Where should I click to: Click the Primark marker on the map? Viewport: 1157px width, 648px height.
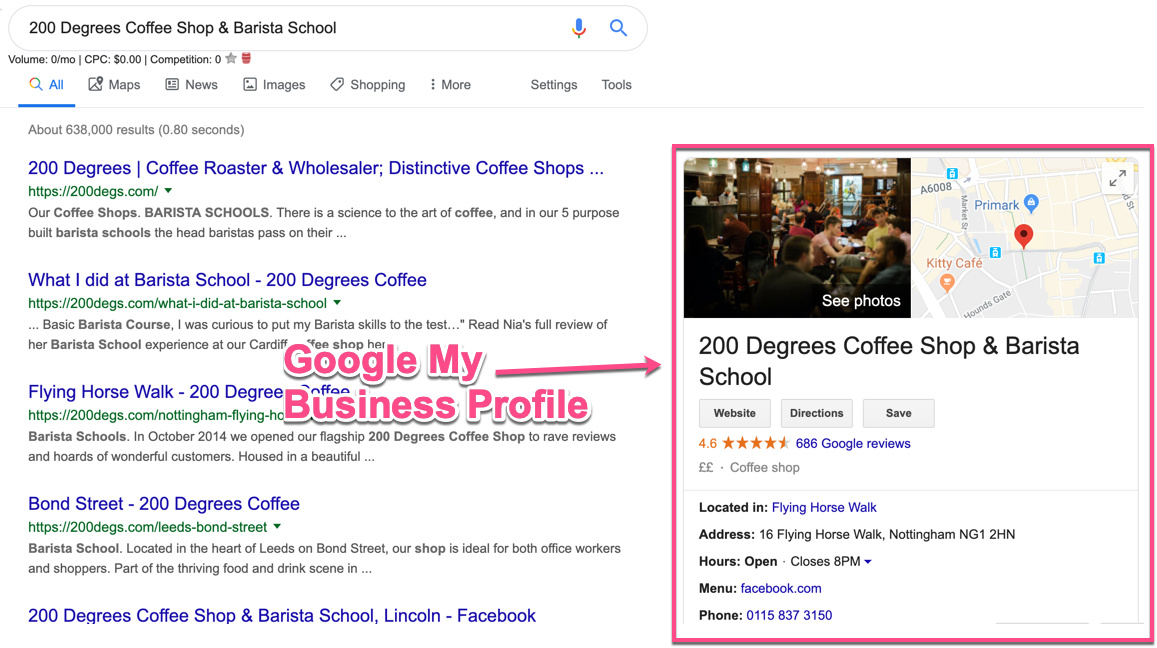coord(1032,203)
